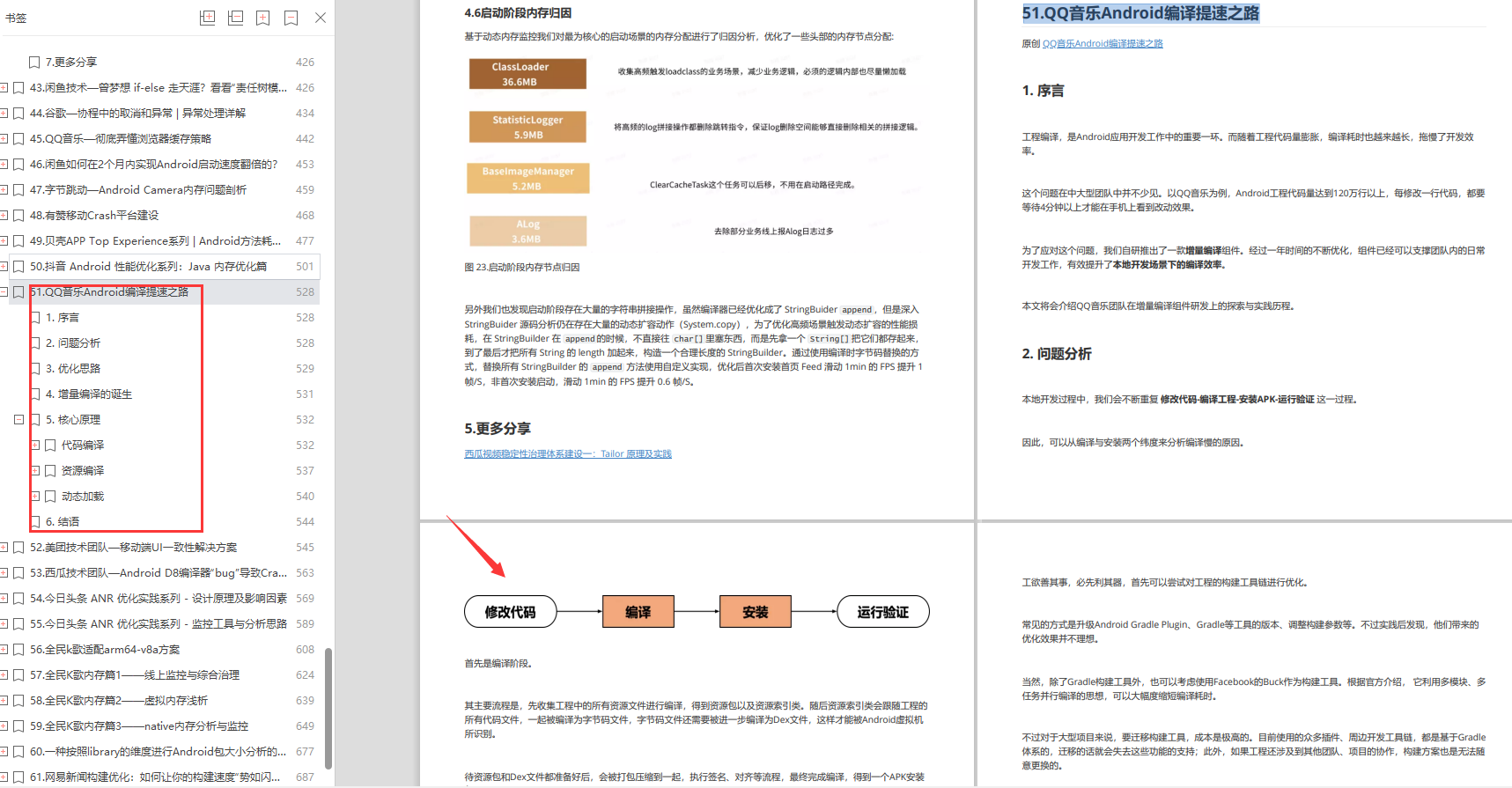The width and height of the screenshot is (1512, 788).
Task: Click the 5.更多分享 heading in the document
Action: 498,429
